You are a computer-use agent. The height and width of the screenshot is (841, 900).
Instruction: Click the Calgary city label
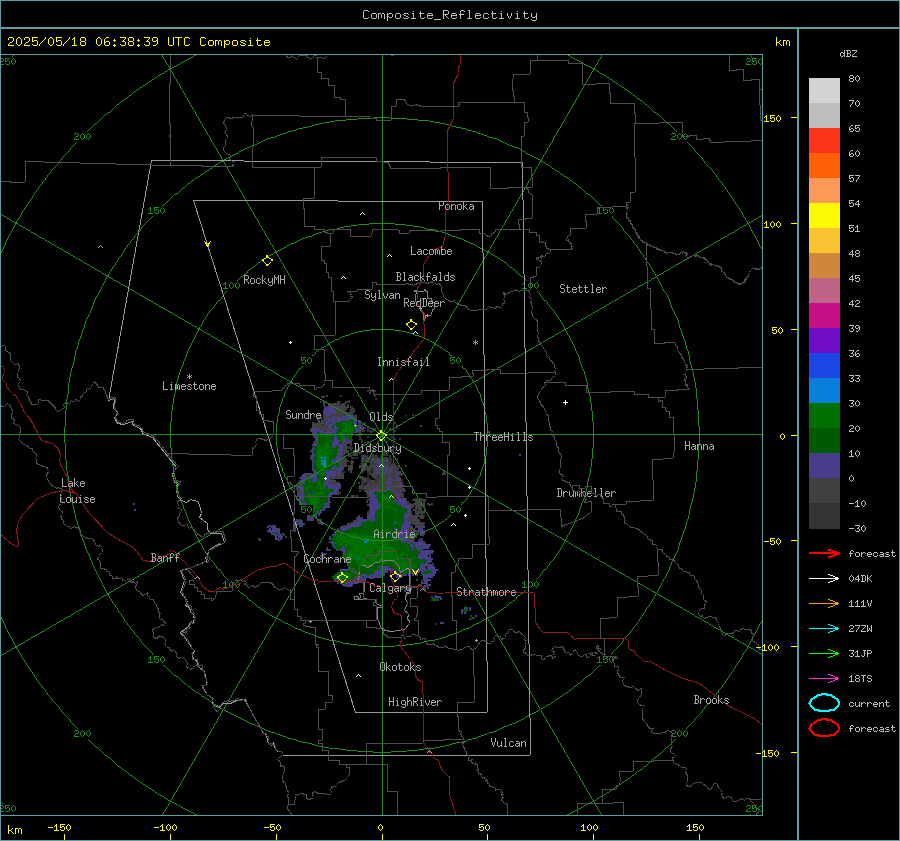[x=390, y=588]
